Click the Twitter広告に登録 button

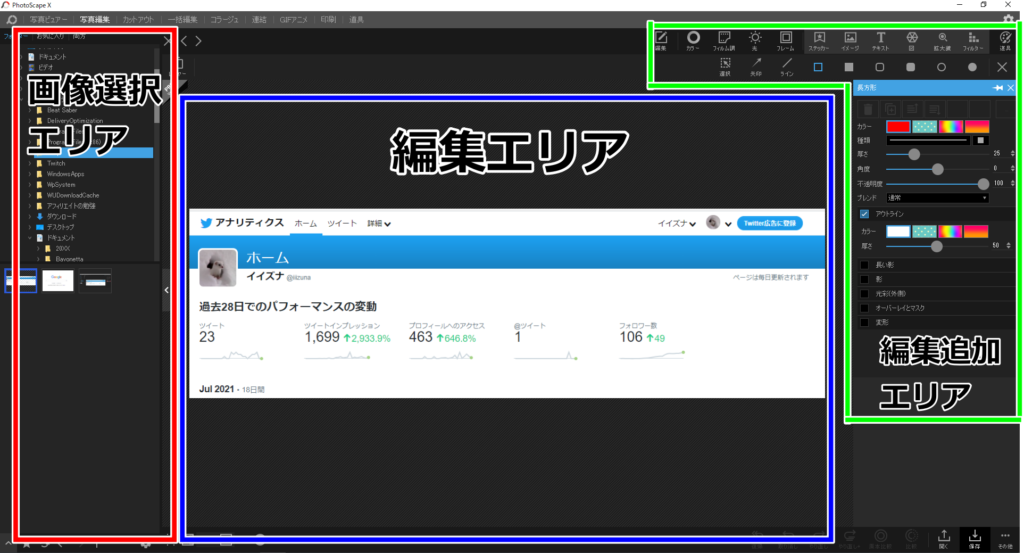tap(777, 223)
